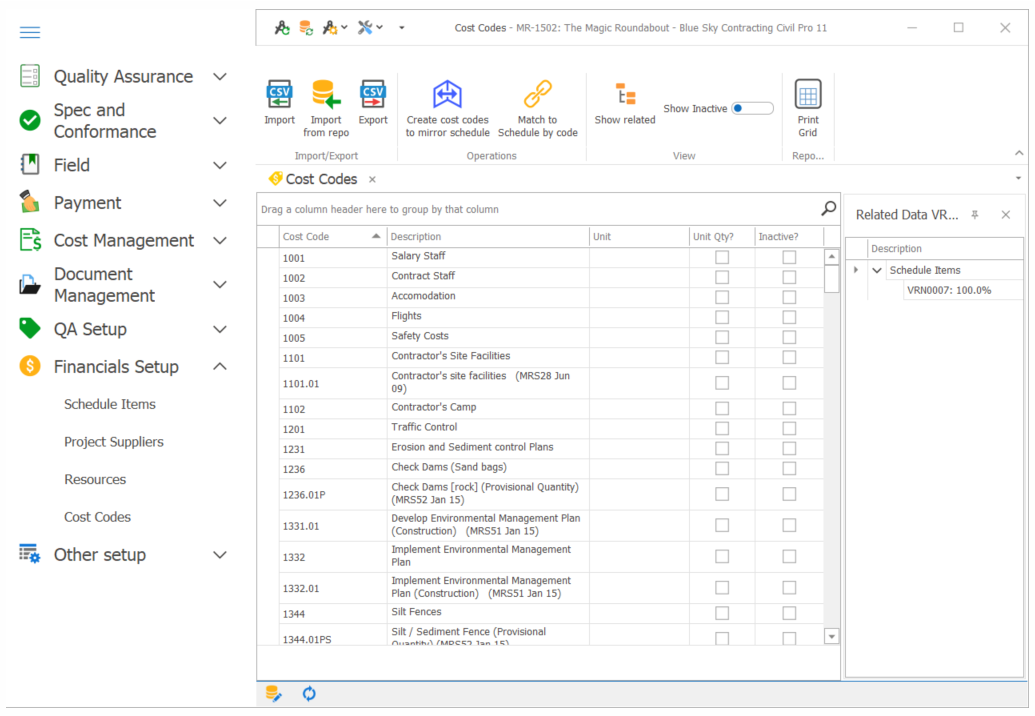Click the group-by panel search field
1035x716 pixels.
[x=538, y=209]
